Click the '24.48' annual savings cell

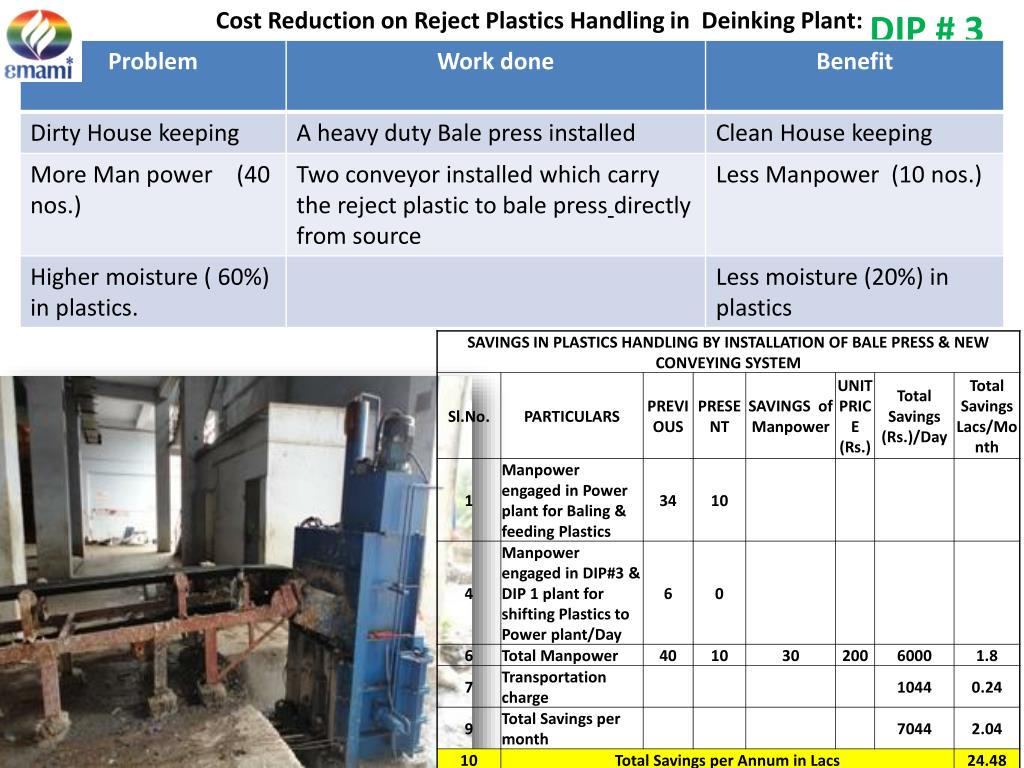[986, 760]
